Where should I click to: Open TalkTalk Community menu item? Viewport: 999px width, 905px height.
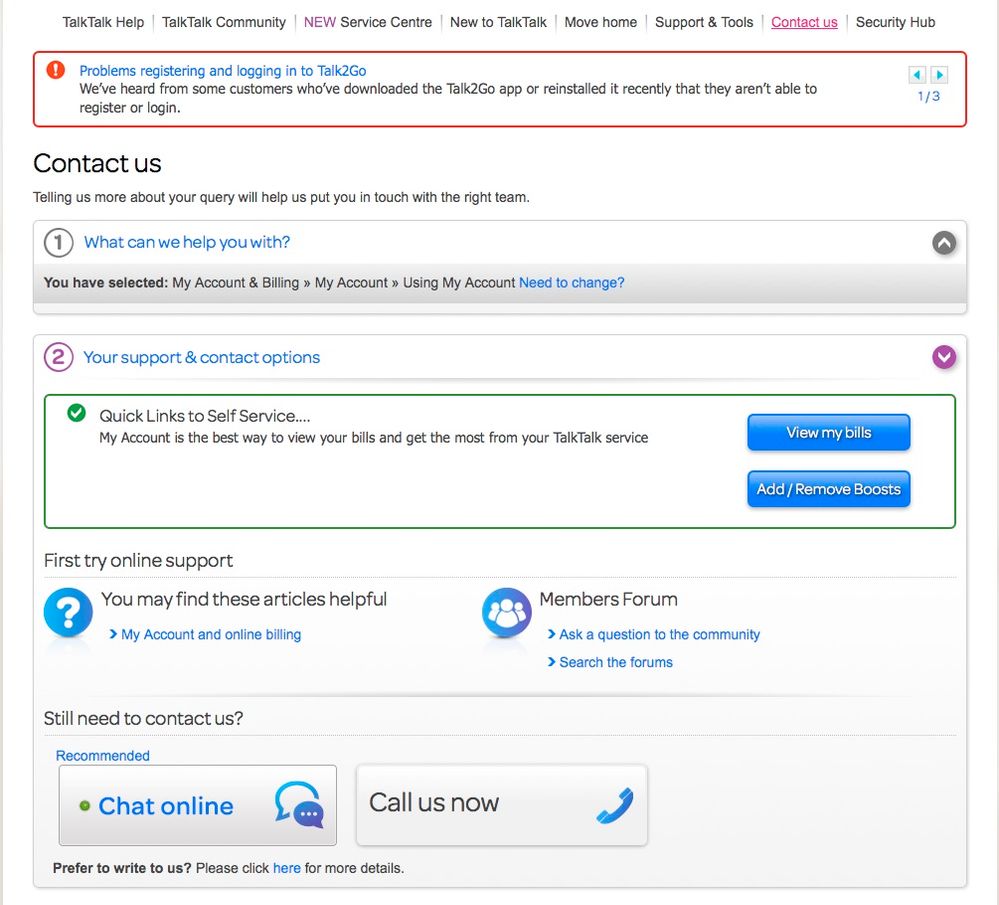pyautogui.click(x=224, y=22)
